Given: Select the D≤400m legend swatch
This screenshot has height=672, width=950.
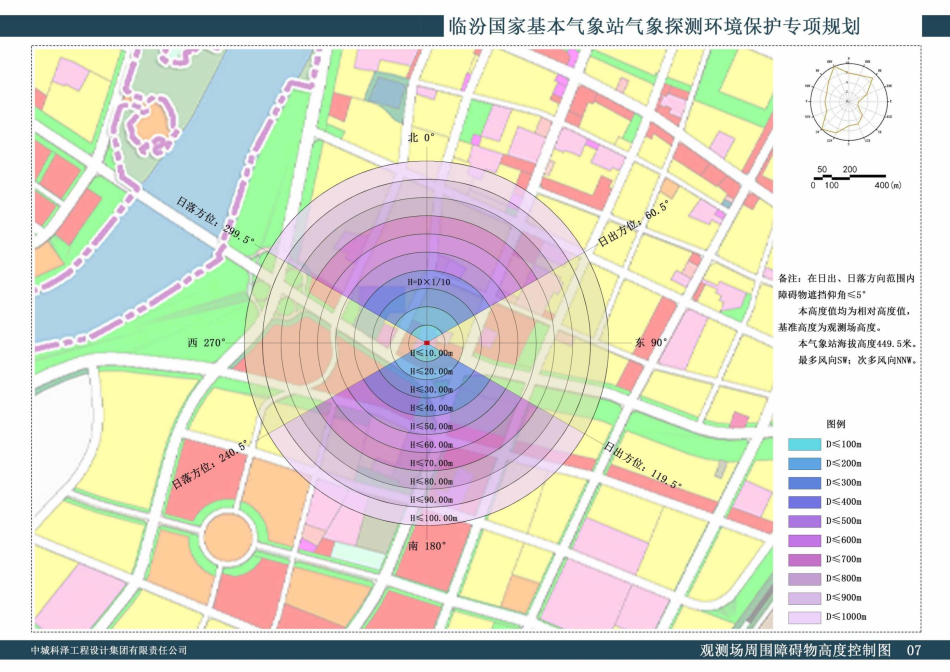Looking at the screenshot, I should point(802,501).
